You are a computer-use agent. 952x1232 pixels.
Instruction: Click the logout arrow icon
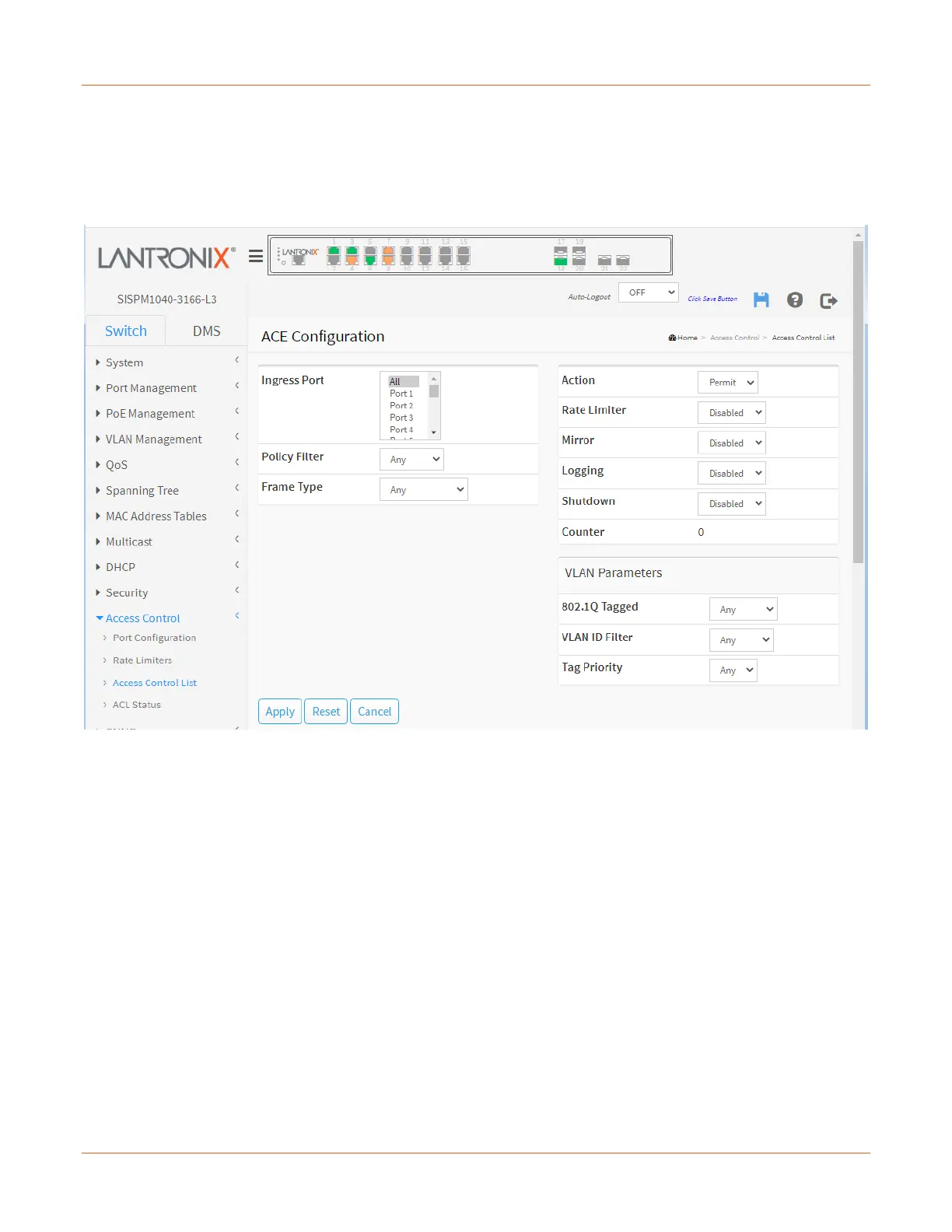click(x=829, y=300)
